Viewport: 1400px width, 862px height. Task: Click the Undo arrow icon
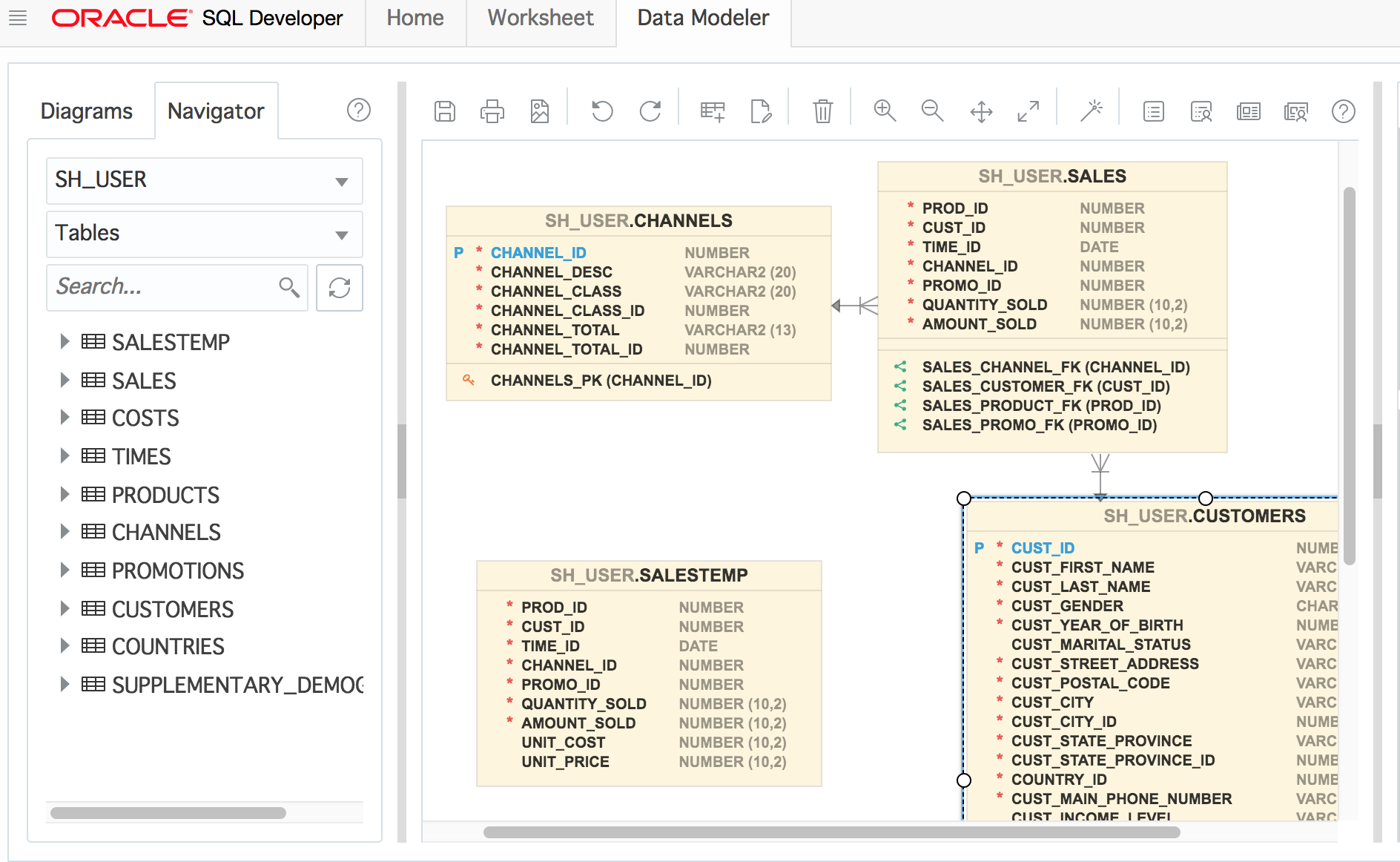point(602,111)
